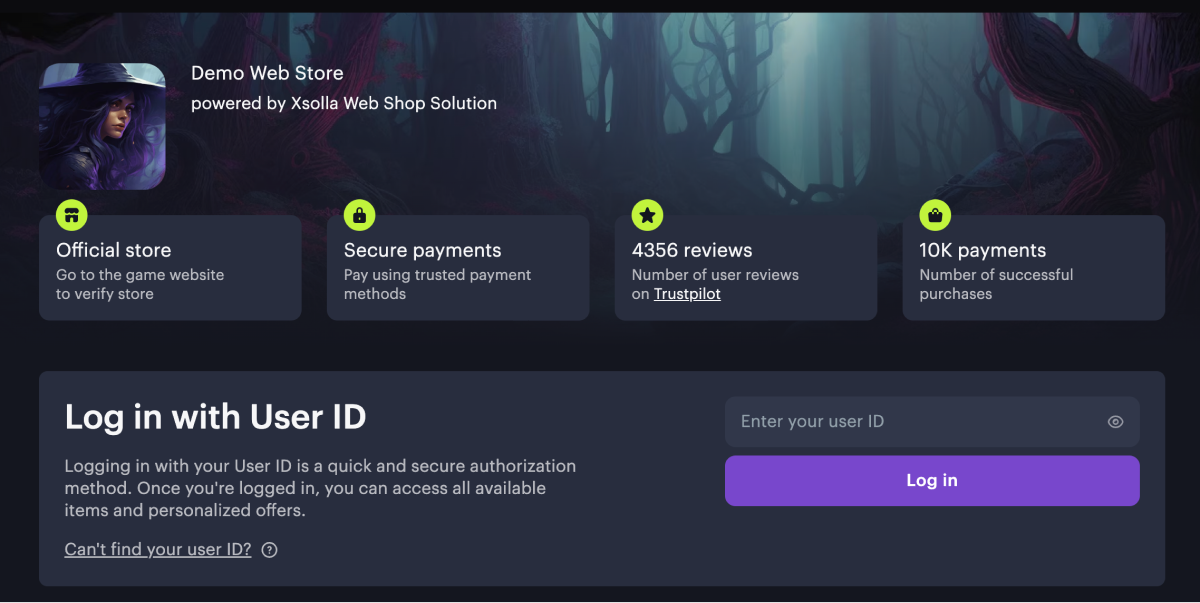Click the shopping bag icon above 10K payments
This screenshot has width=1200, height=603.
[x=935, y=215]
